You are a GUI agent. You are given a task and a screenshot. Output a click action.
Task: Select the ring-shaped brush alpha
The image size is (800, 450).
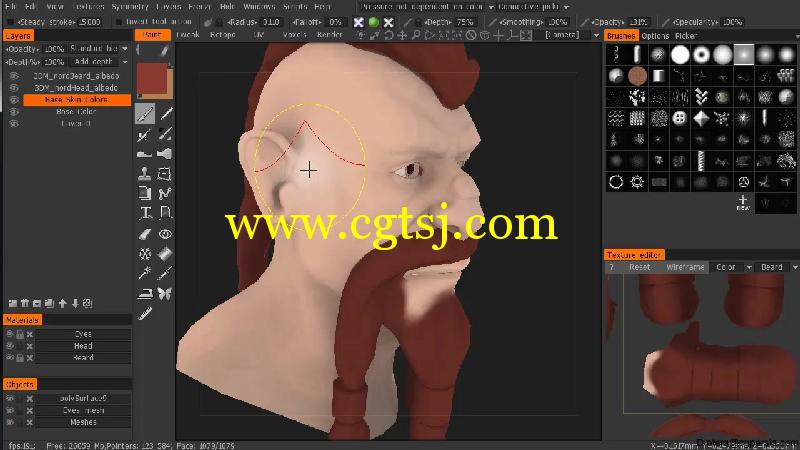pyautogui.click(x=701, y=54)
